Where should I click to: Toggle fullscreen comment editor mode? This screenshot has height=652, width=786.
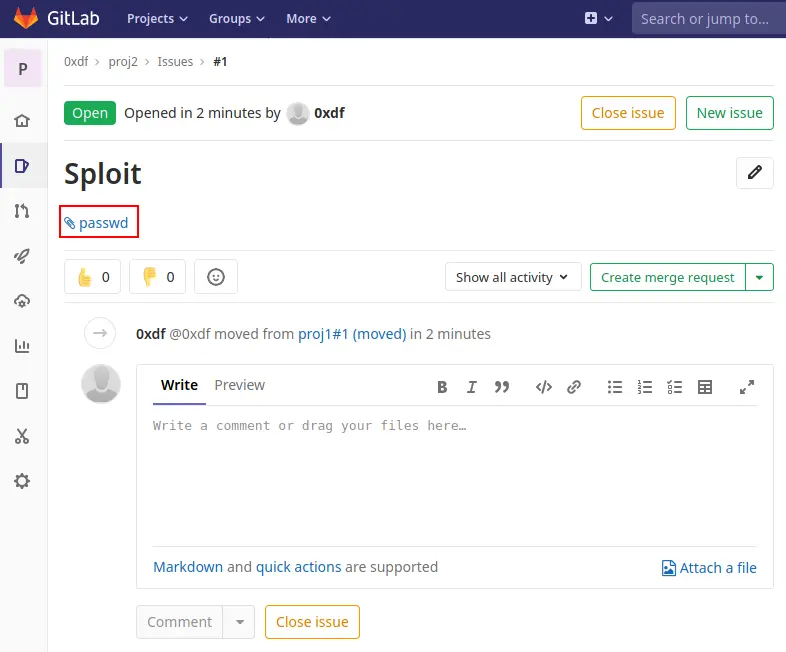pos(747,387)
